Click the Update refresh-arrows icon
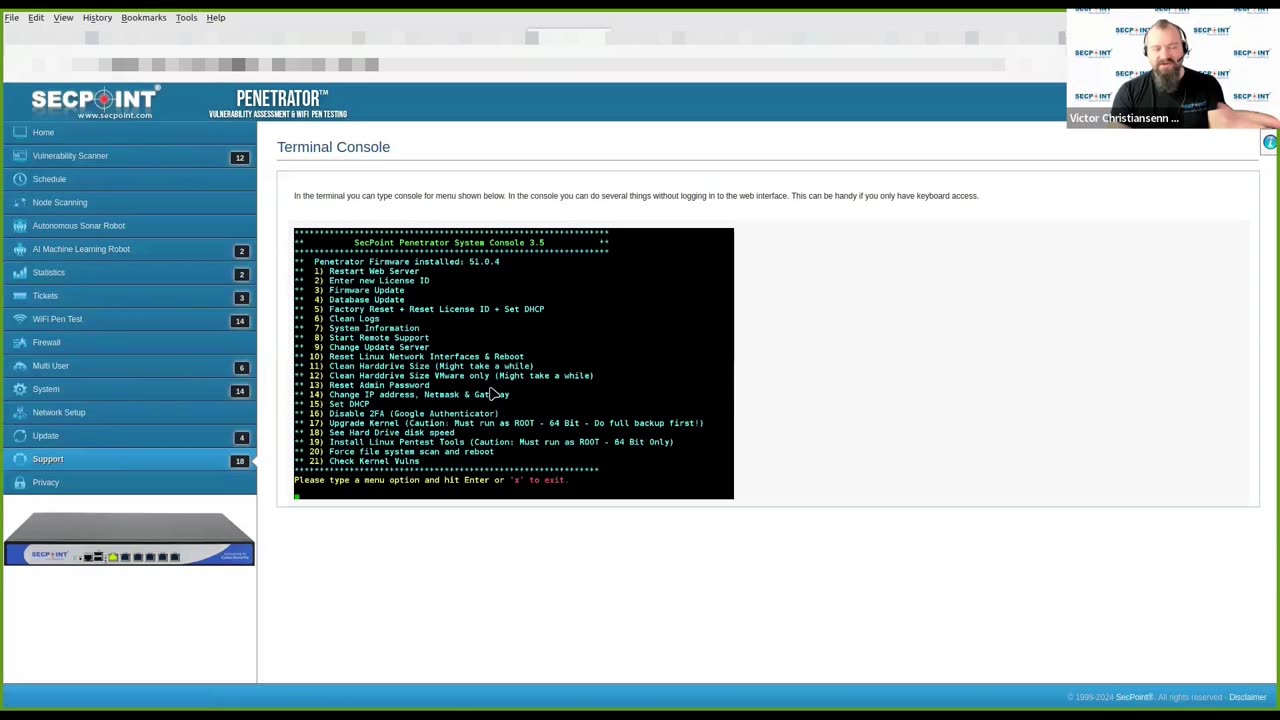This screenshot has height=720, width=1280. (20, 436)
